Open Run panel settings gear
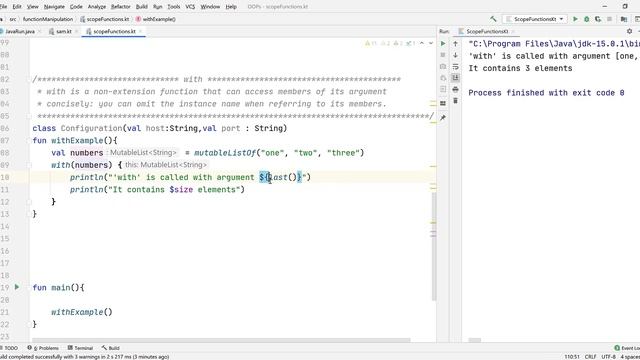640x360 pixels. 629,31
